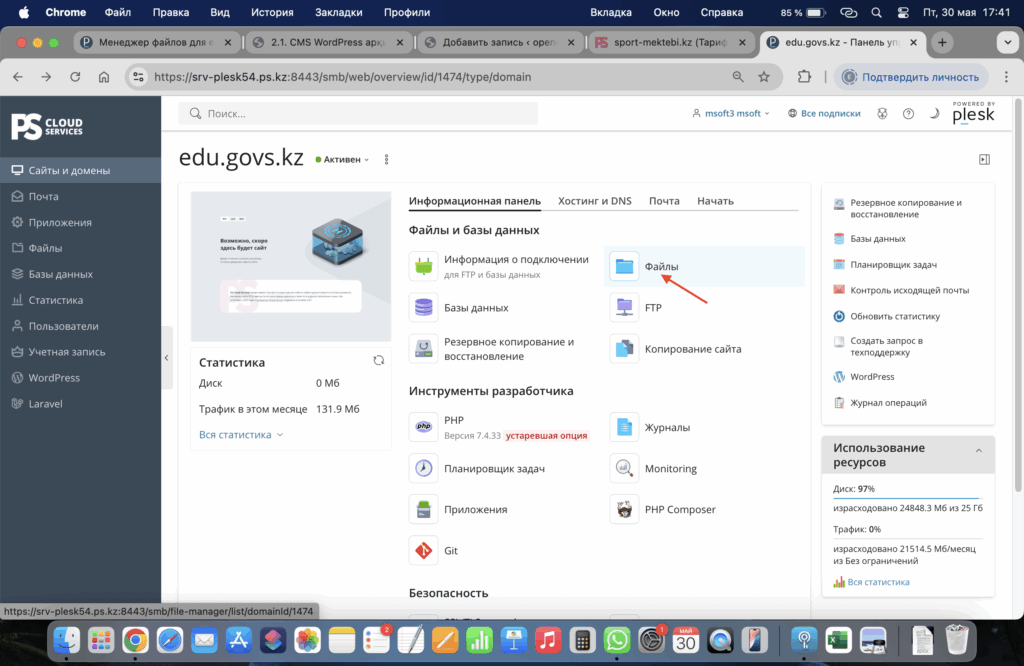Select Базы данных in the left sidebar
Viewport: 1024px width, 666px height.
point(60,274)
